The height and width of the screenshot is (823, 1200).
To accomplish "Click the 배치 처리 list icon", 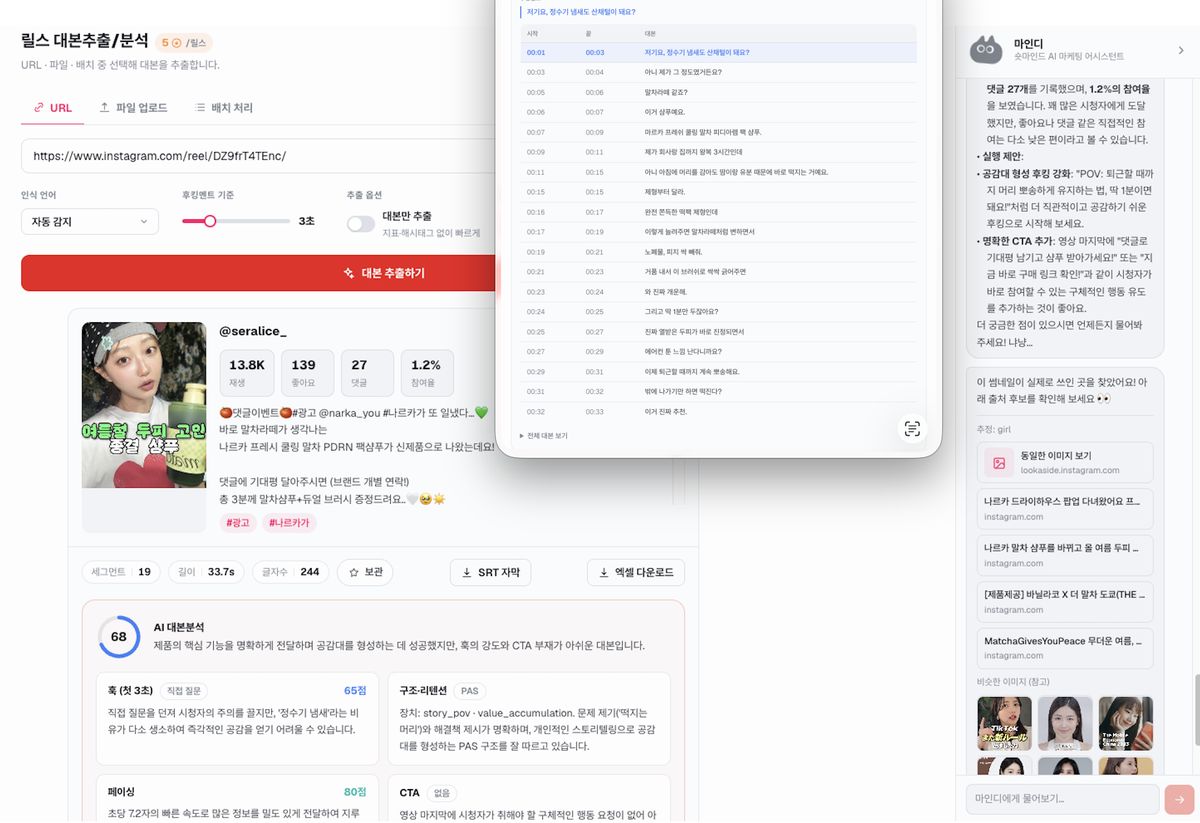I will click(x=200, y=108).
